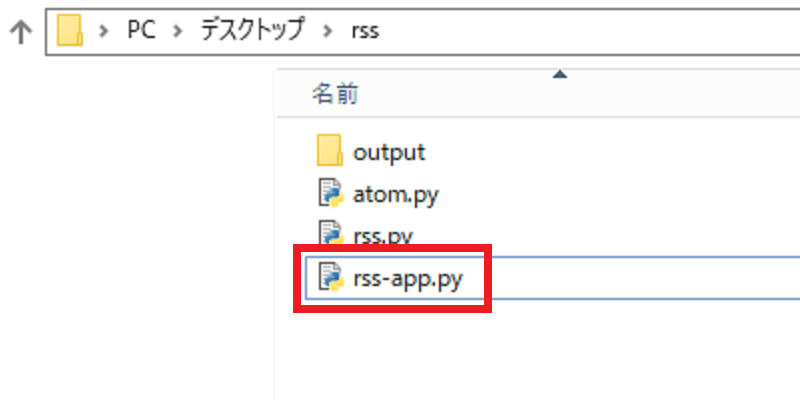This screenshot has height=400, width=800.
Task: Expand chevron before PC breadcrumb
Action: [x=105, y=31]
